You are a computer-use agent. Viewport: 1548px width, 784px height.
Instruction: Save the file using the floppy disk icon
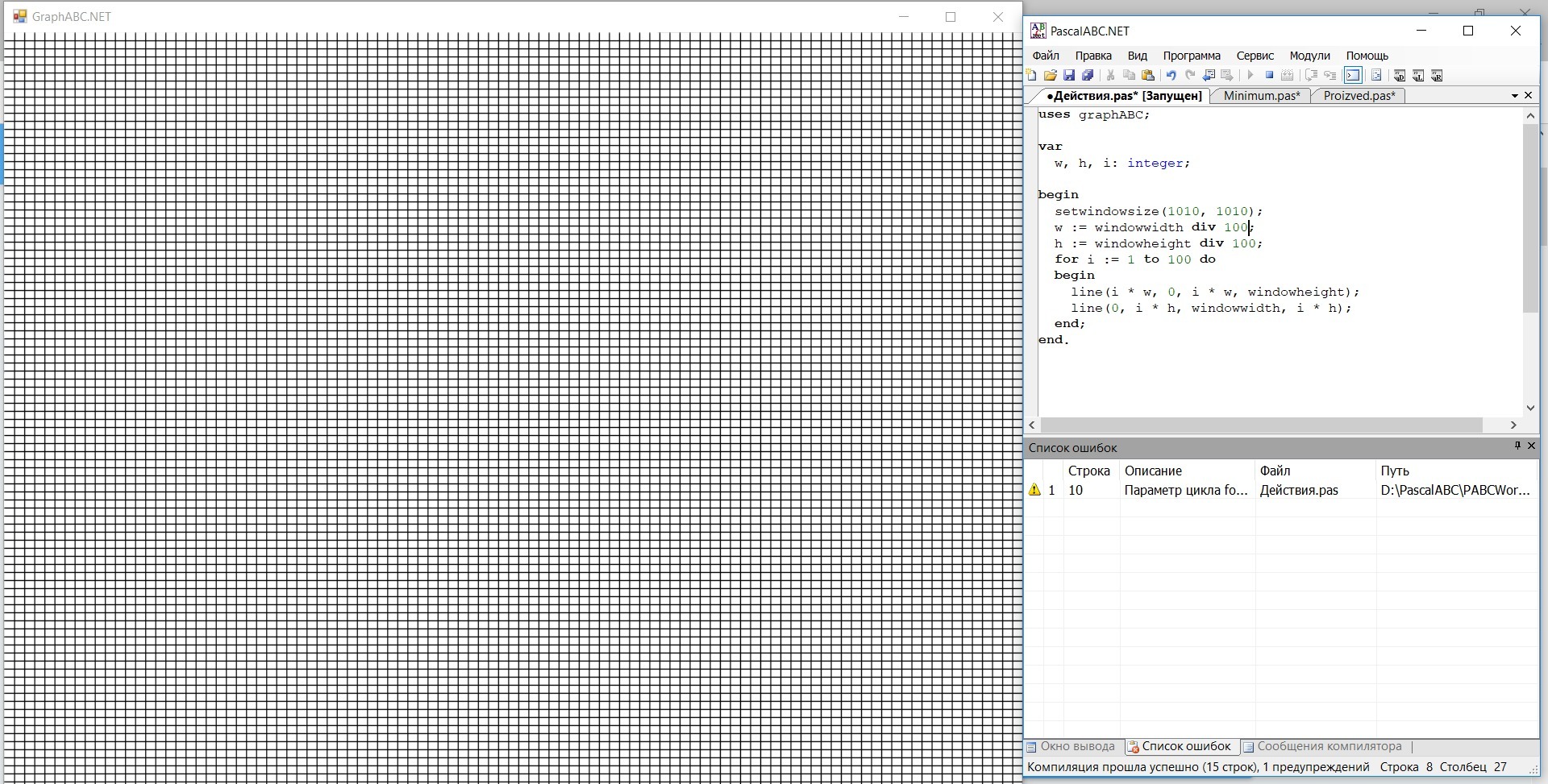pos(1069,76)
